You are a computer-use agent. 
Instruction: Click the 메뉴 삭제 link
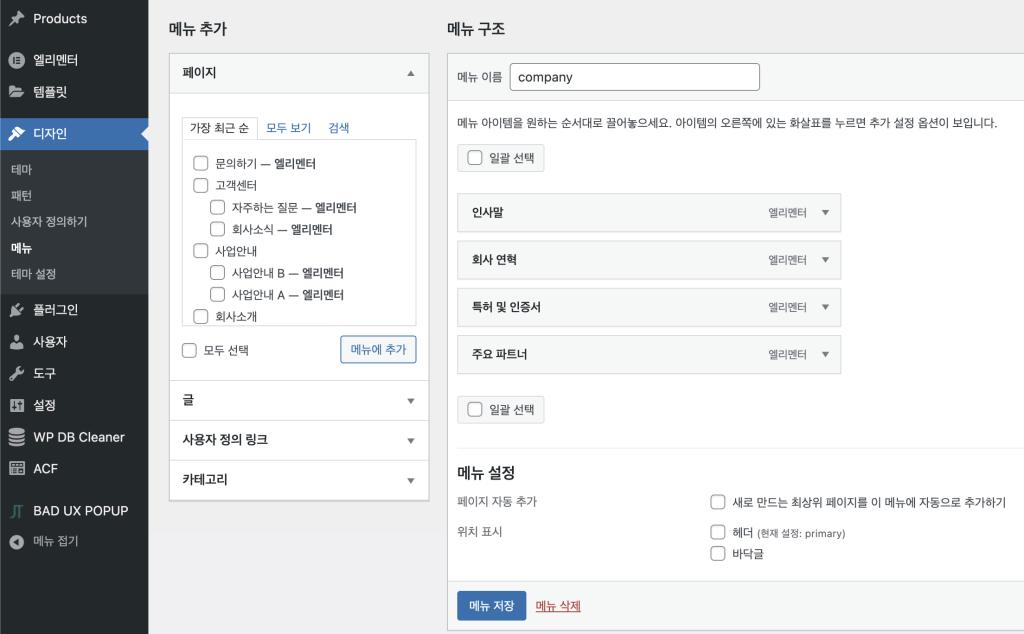[x=558, y=606]
